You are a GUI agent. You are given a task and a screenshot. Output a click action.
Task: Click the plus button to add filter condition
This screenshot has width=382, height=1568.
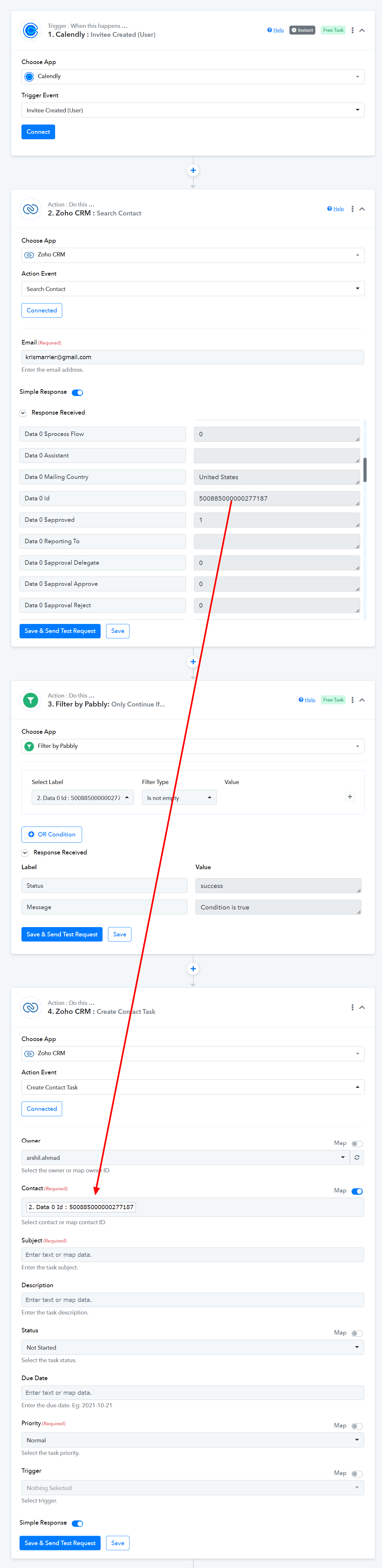[350, 797]
